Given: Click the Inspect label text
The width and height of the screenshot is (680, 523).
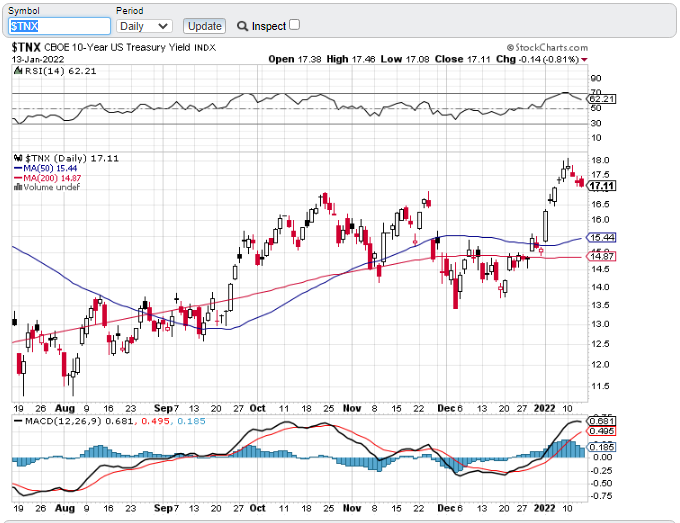Looking at the screenshot, I should pyautogui.click(x=269, y=26).
